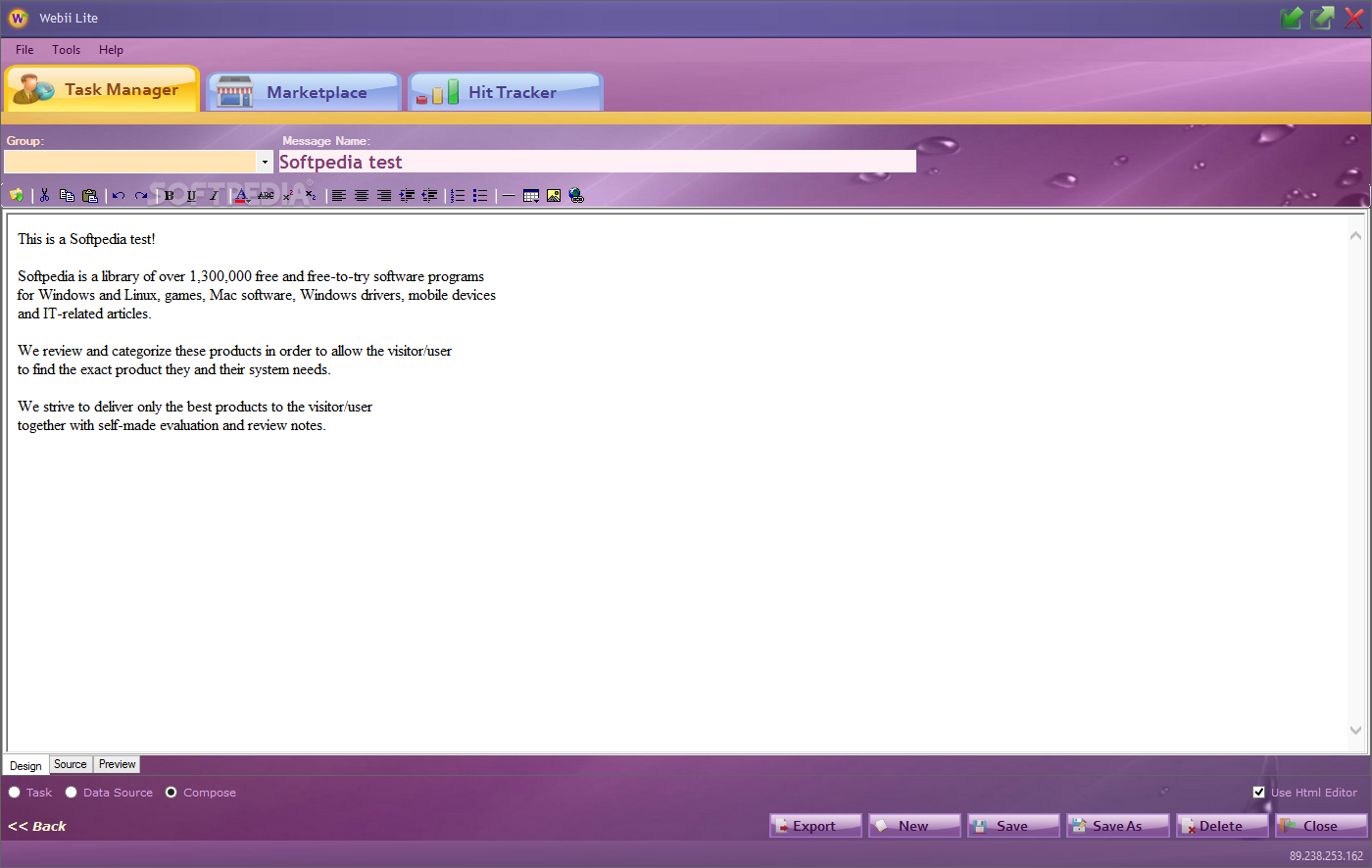
Task: Switch to Design view tab
Action: pyautogui.click(x=25, y=765)
